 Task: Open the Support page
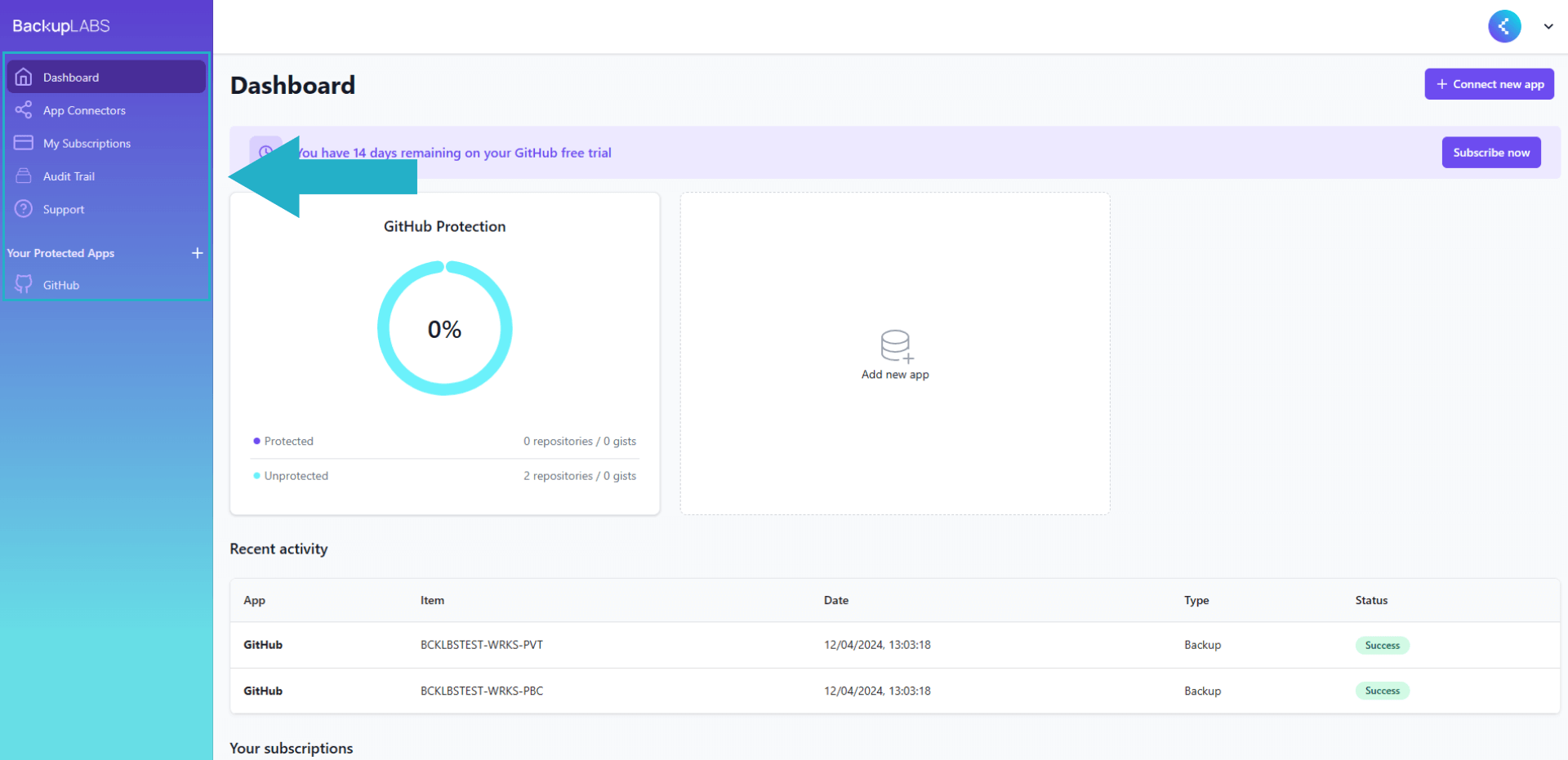tap(106, 209)
